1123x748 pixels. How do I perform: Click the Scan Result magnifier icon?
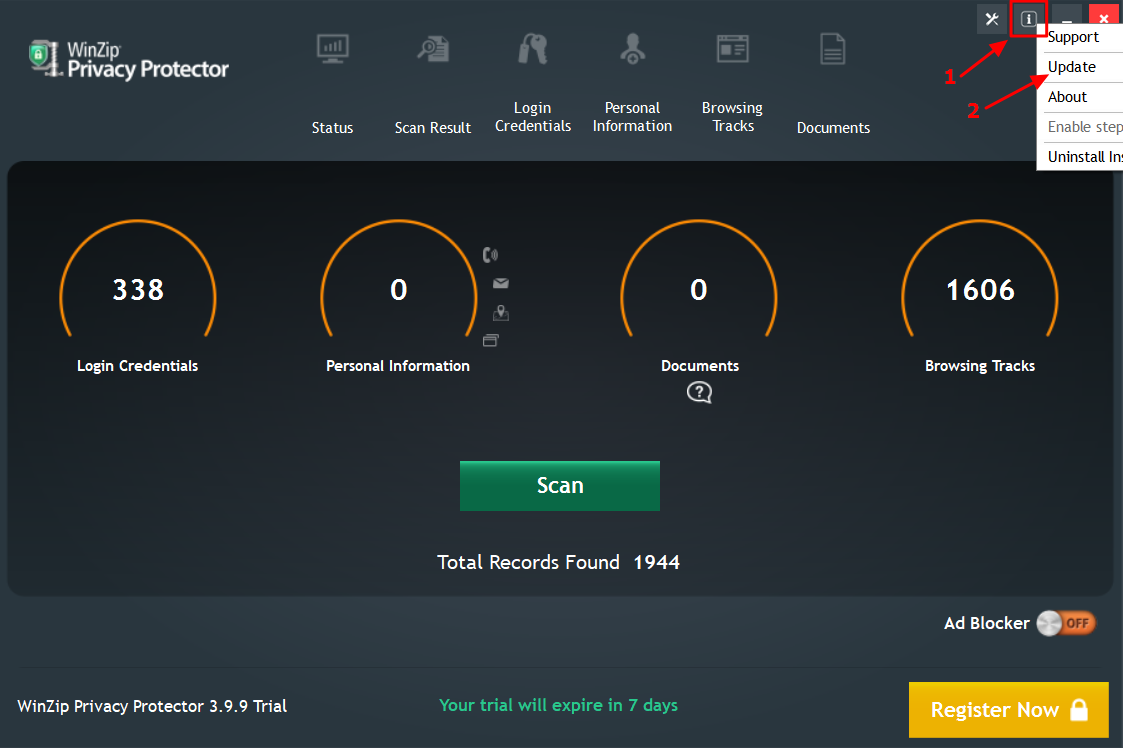(433, 47)
